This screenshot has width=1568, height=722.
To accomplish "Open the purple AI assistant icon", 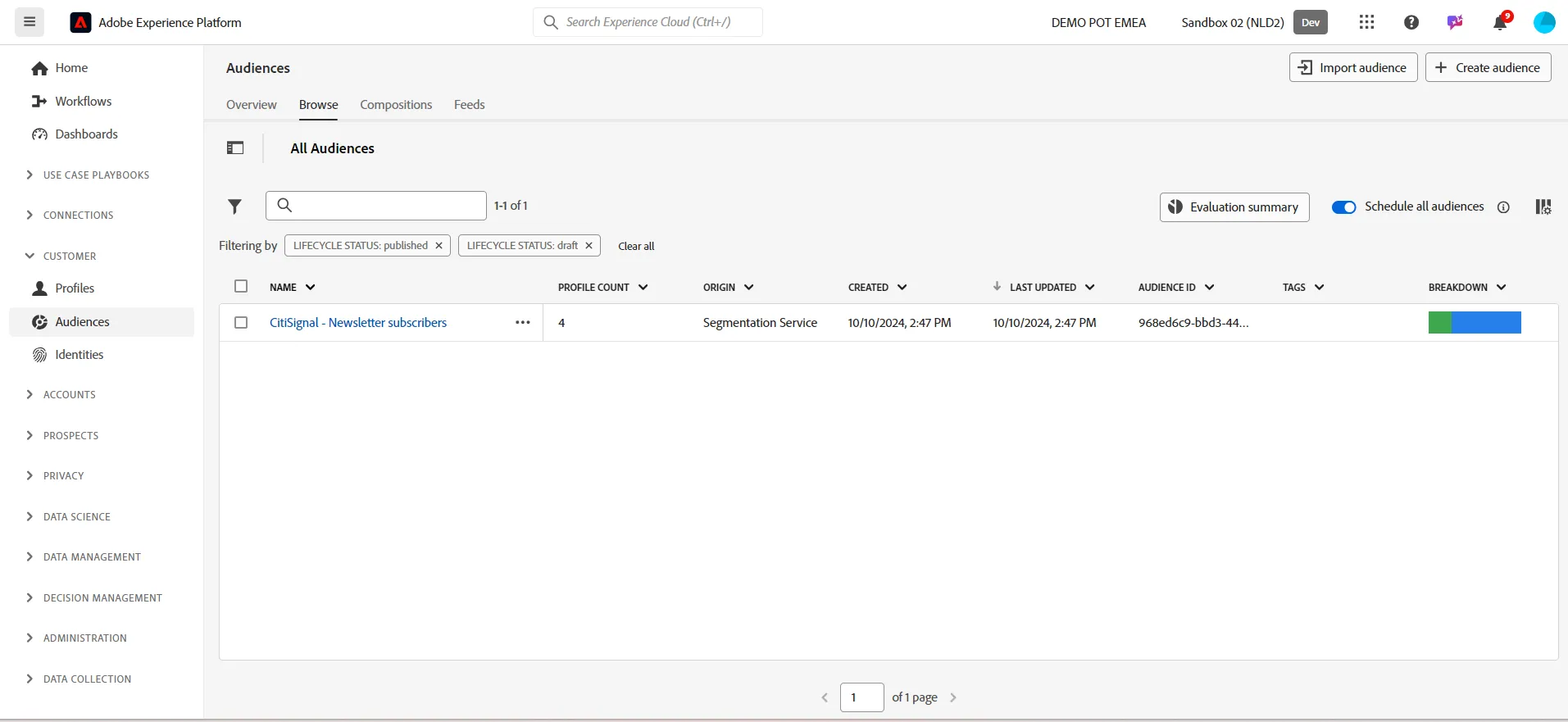I will point(1455,22).
